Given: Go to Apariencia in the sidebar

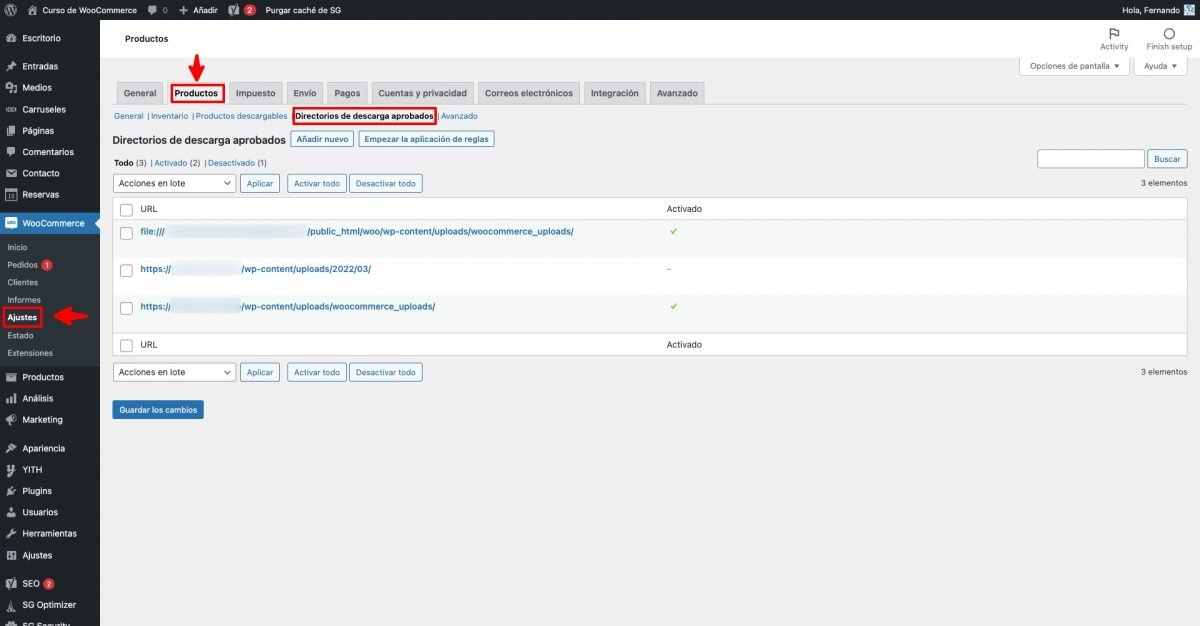Looking at the screenshot, I should point(43,449).
